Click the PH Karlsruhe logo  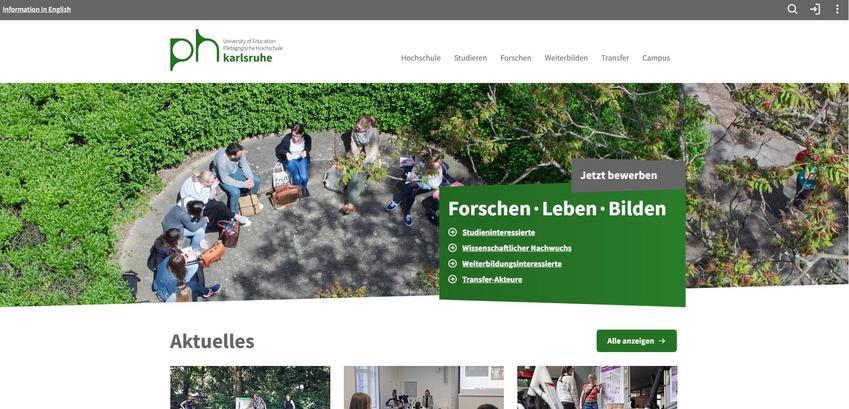pyautogui.click(x=226, y=50)
